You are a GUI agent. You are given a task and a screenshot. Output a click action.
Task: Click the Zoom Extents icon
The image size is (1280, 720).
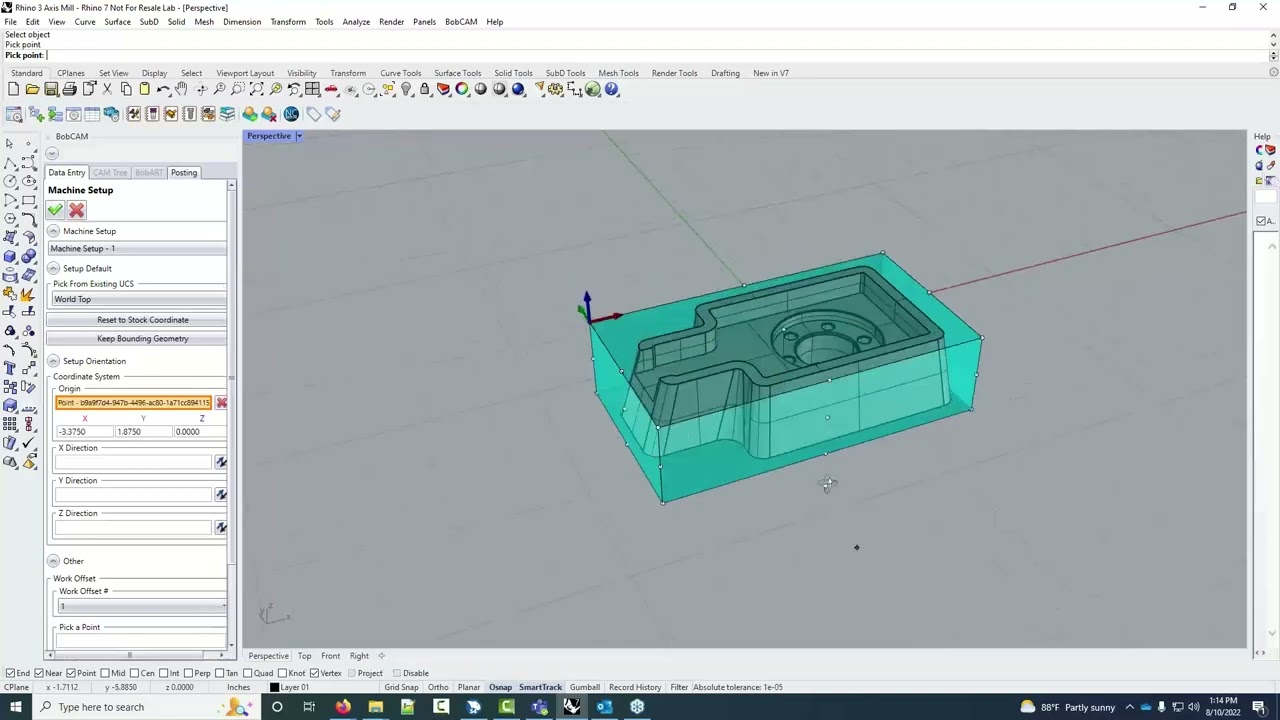click(x=257, y=89)
